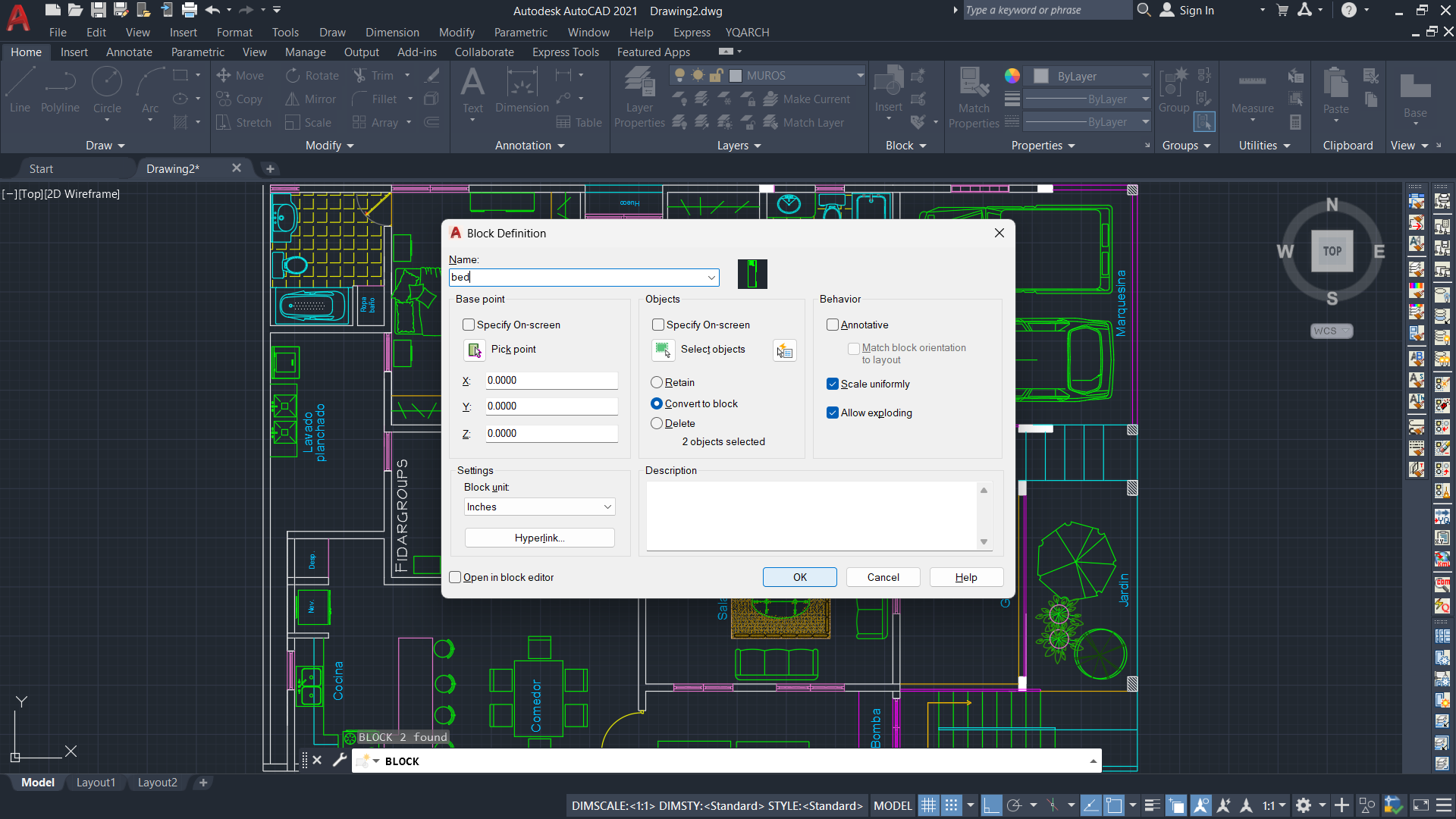Open the Annotate ribbon tab
This screenshot has width=1456, height=819.
(x=129, y=52)
